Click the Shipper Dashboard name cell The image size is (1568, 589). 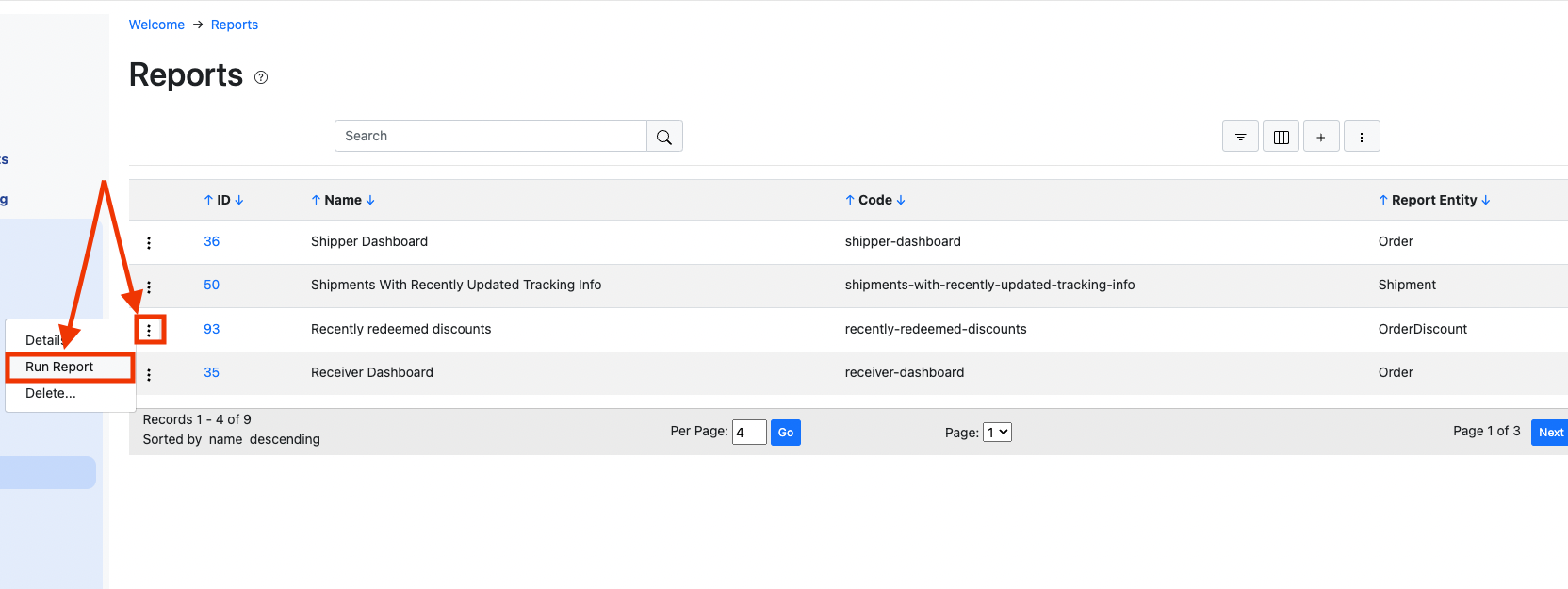[369, 241]
